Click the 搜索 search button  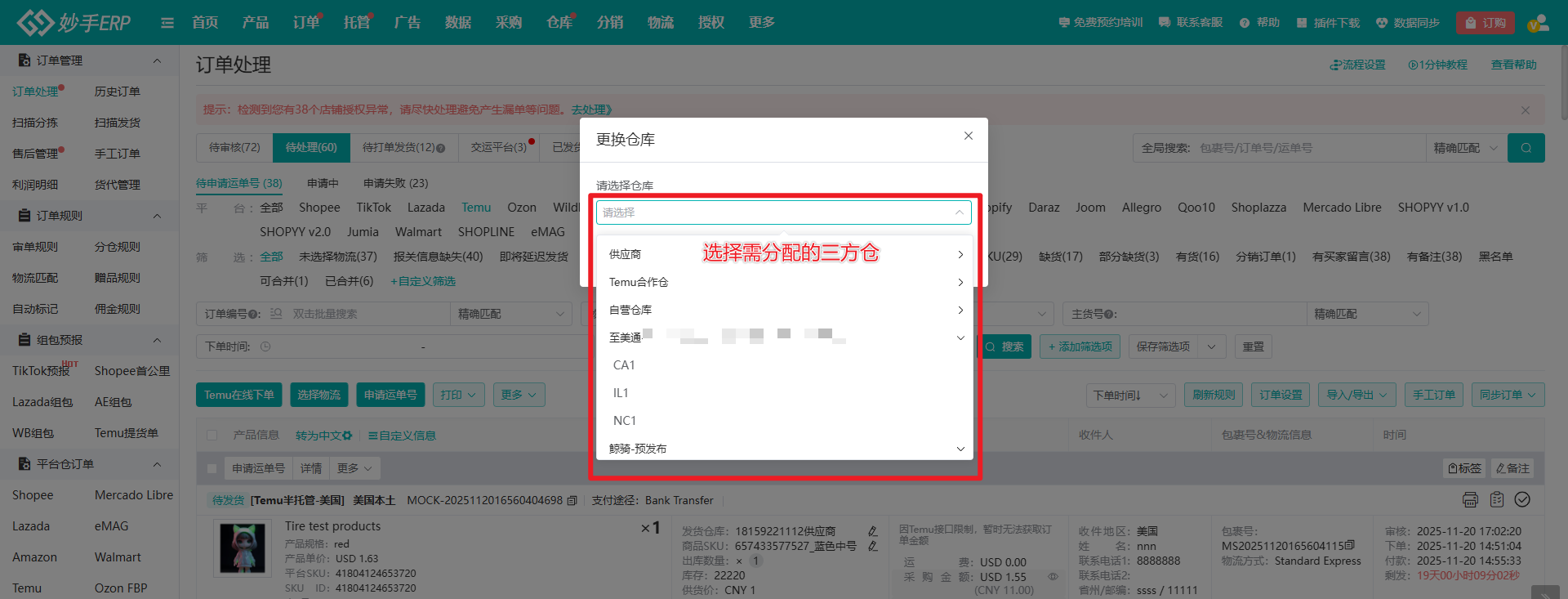1004,346
